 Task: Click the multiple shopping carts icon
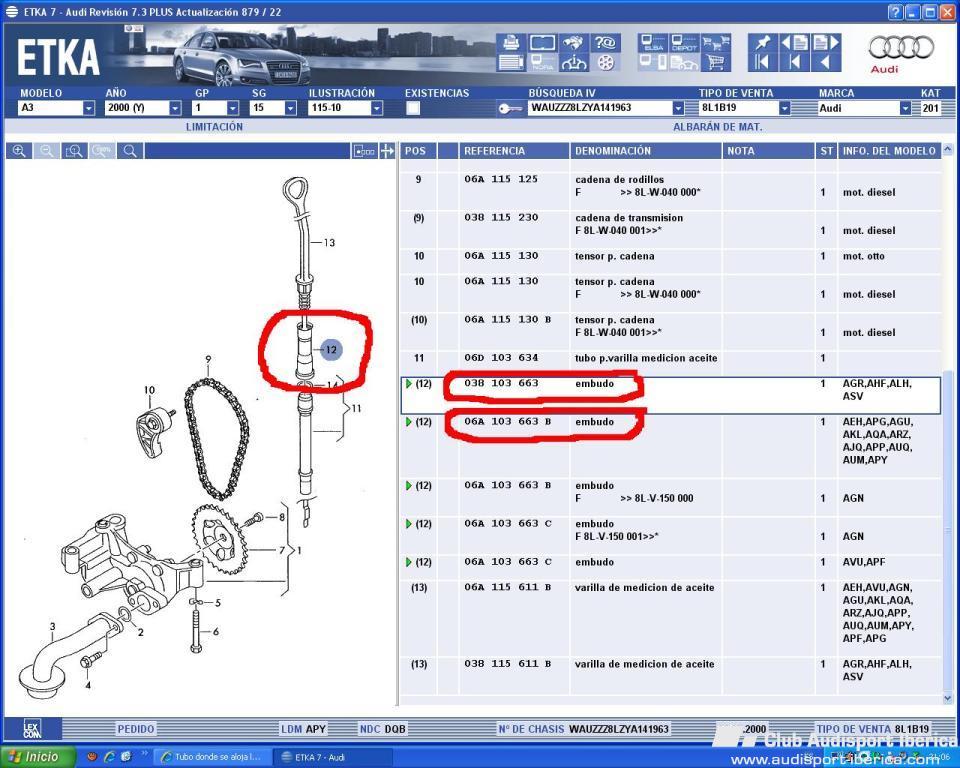click(716, 43)
